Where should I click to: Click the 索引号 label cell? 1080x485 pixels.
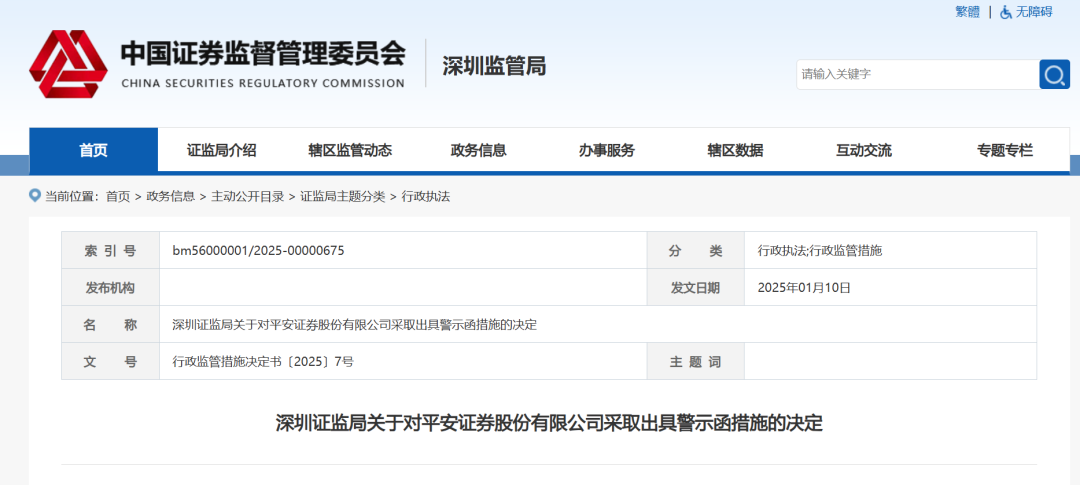(110, 251)
